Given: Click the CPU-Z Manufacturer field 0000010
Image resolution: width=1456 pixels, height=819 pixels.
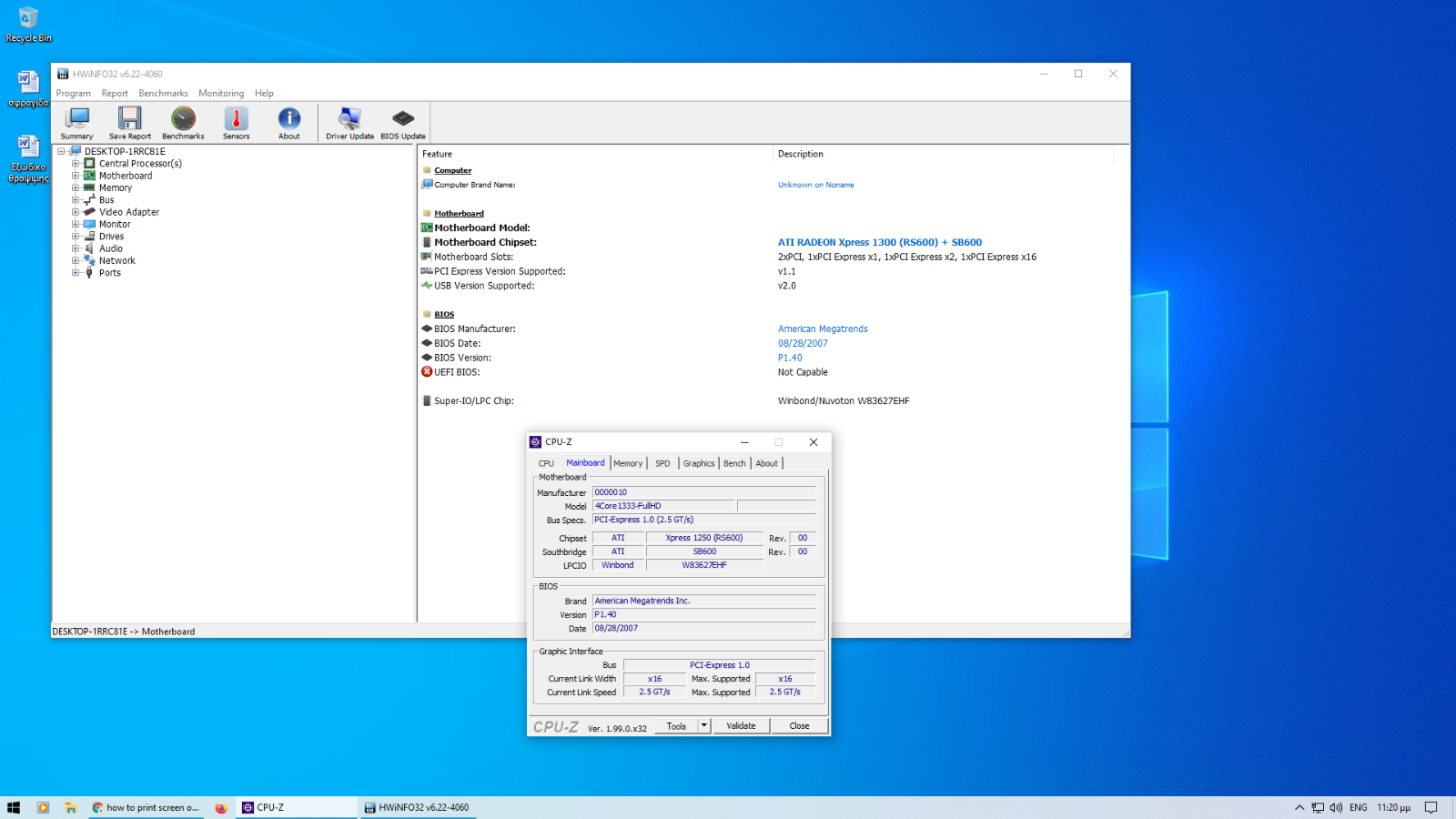Looking at the screenshot, I should click(x=703, y=492).
